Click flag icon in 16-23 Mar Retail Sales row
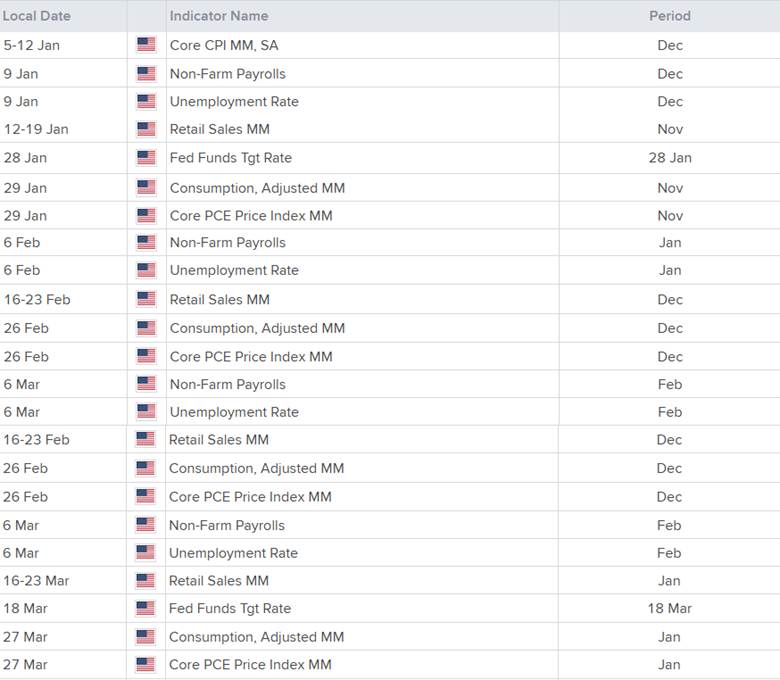Viewport: 780px width, 680px height. (145, 581)
